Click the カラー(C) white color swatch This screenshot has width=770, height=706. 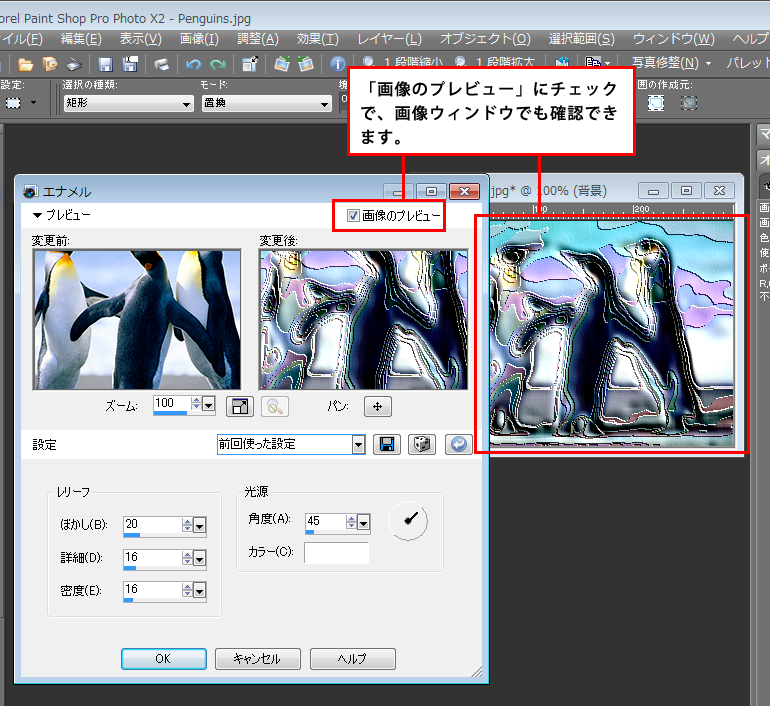pos(336,553)
